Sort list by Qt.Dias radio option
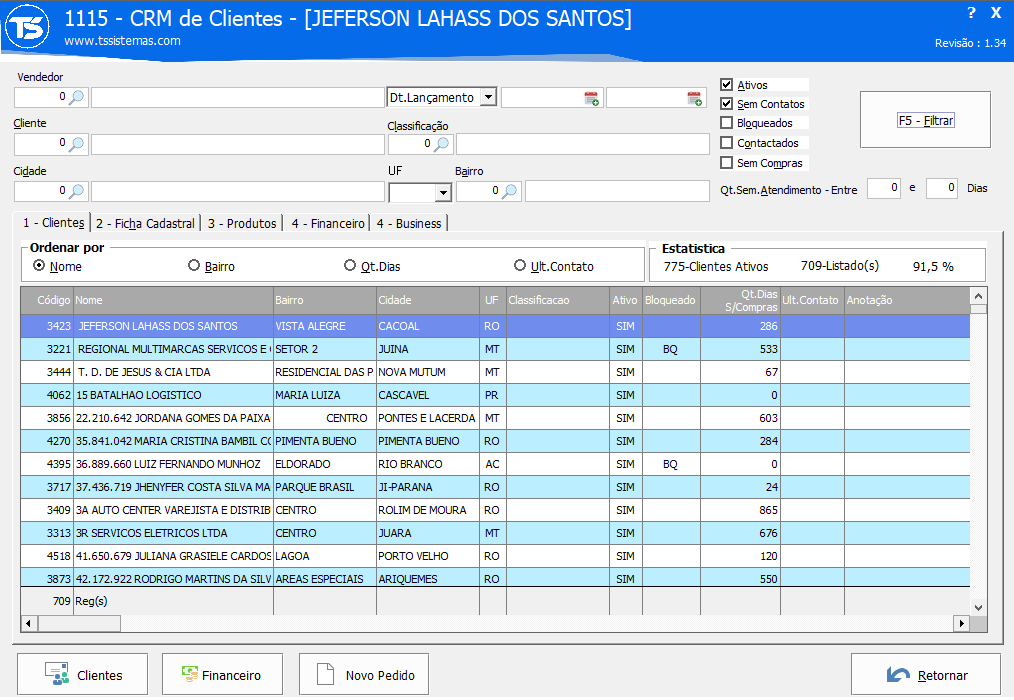 (x=350, y=266)
